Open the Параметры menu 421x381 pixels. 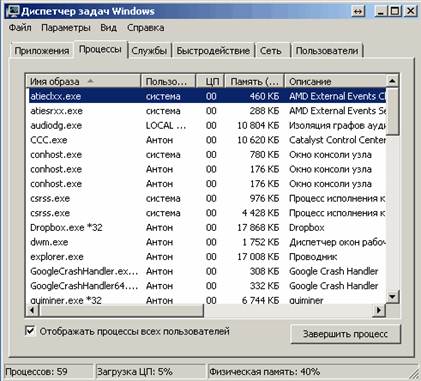click(66, 27)
